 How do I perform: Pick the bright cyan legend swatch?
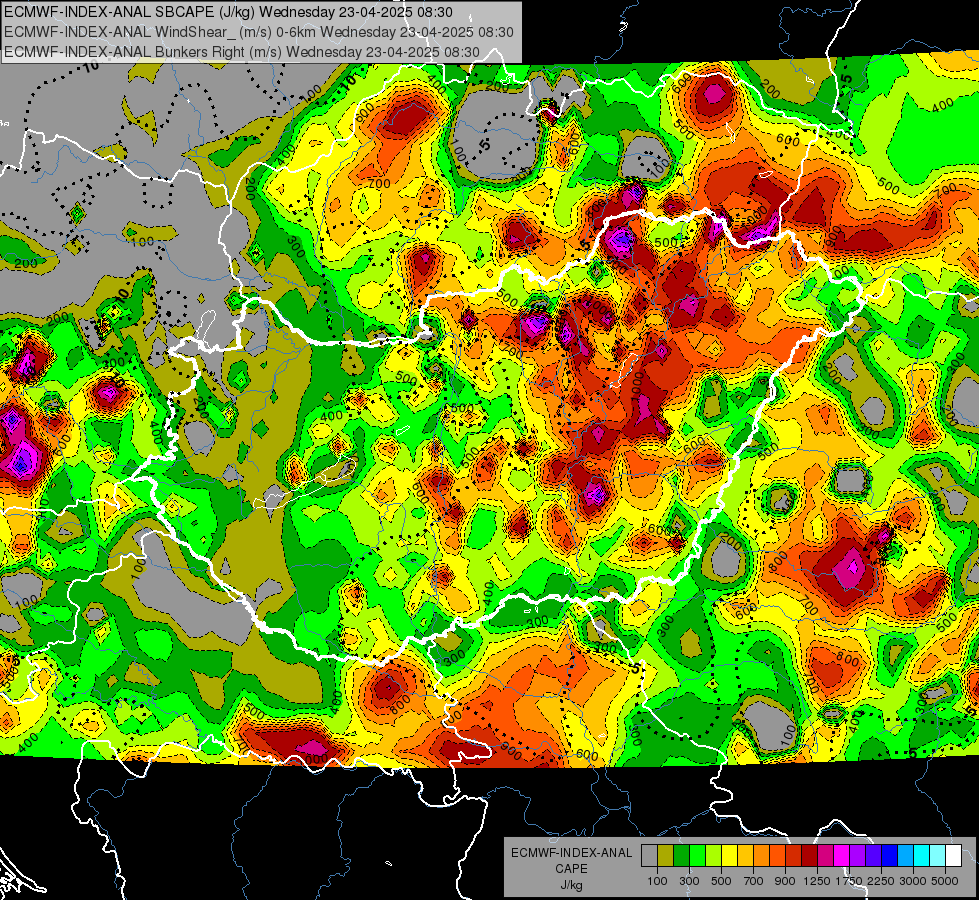(922, 856)
